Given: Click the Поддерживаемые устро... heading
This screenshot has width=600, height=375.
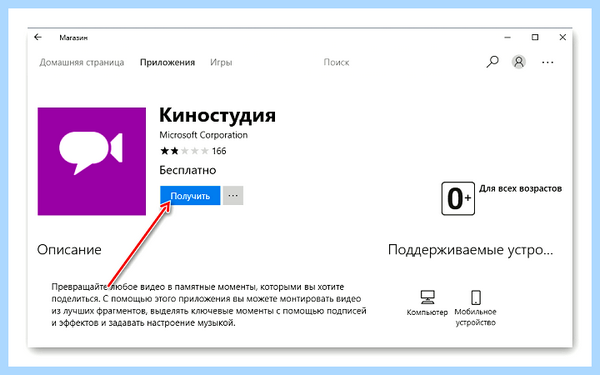Looking at the screenshot, I should [x=471, y=250].
